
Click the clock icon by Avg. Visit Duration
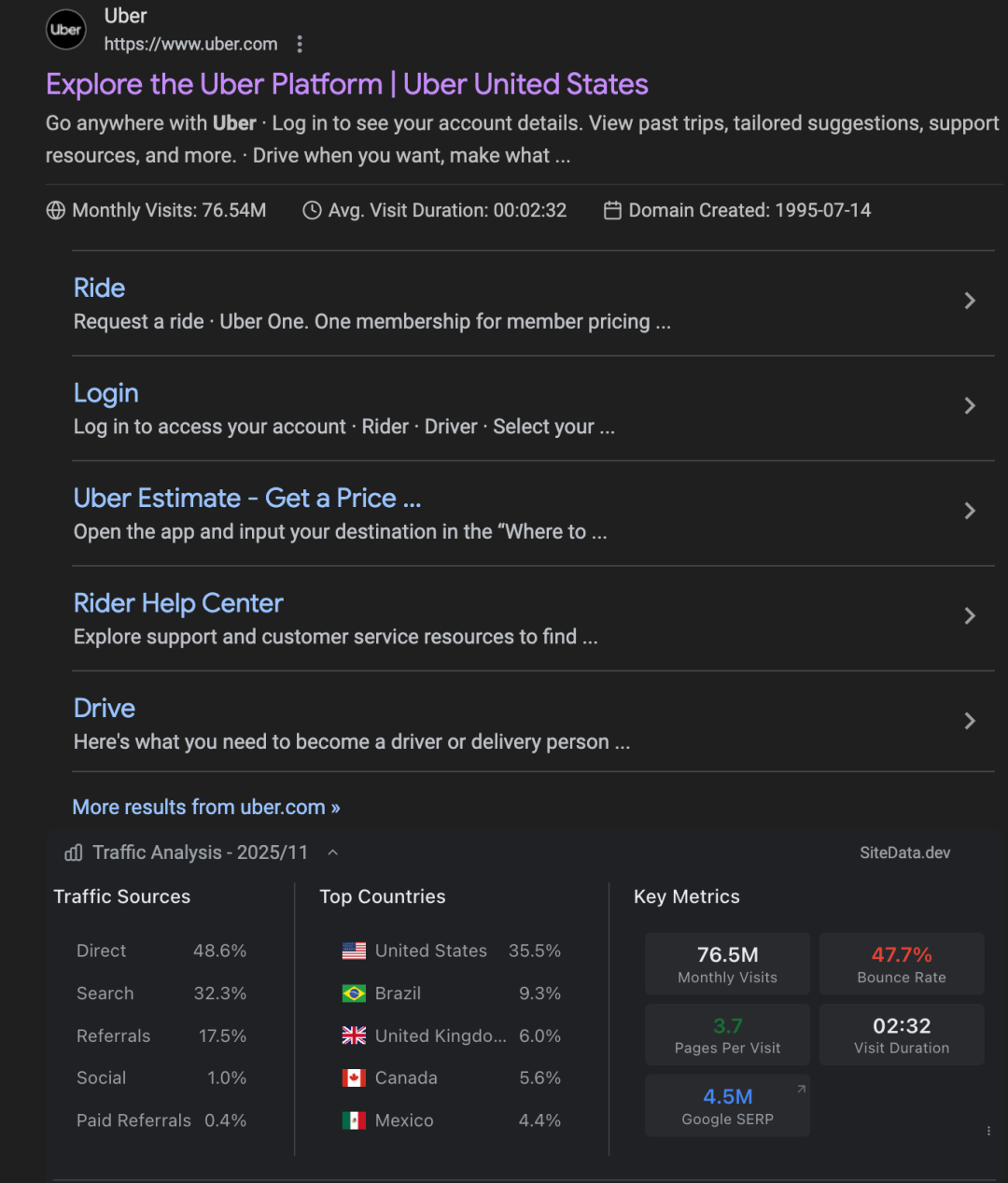[x=312, y=210]
